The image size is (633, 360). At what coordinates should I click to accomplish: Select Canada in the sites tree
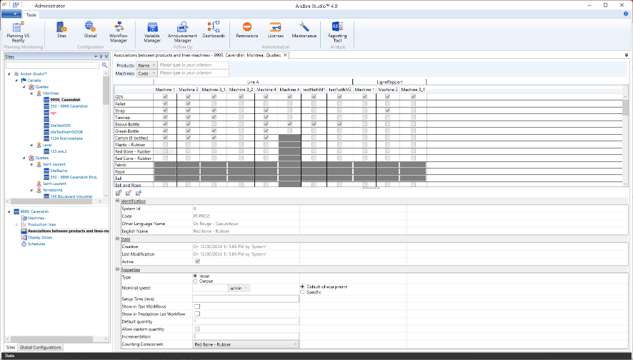point(34,80)
